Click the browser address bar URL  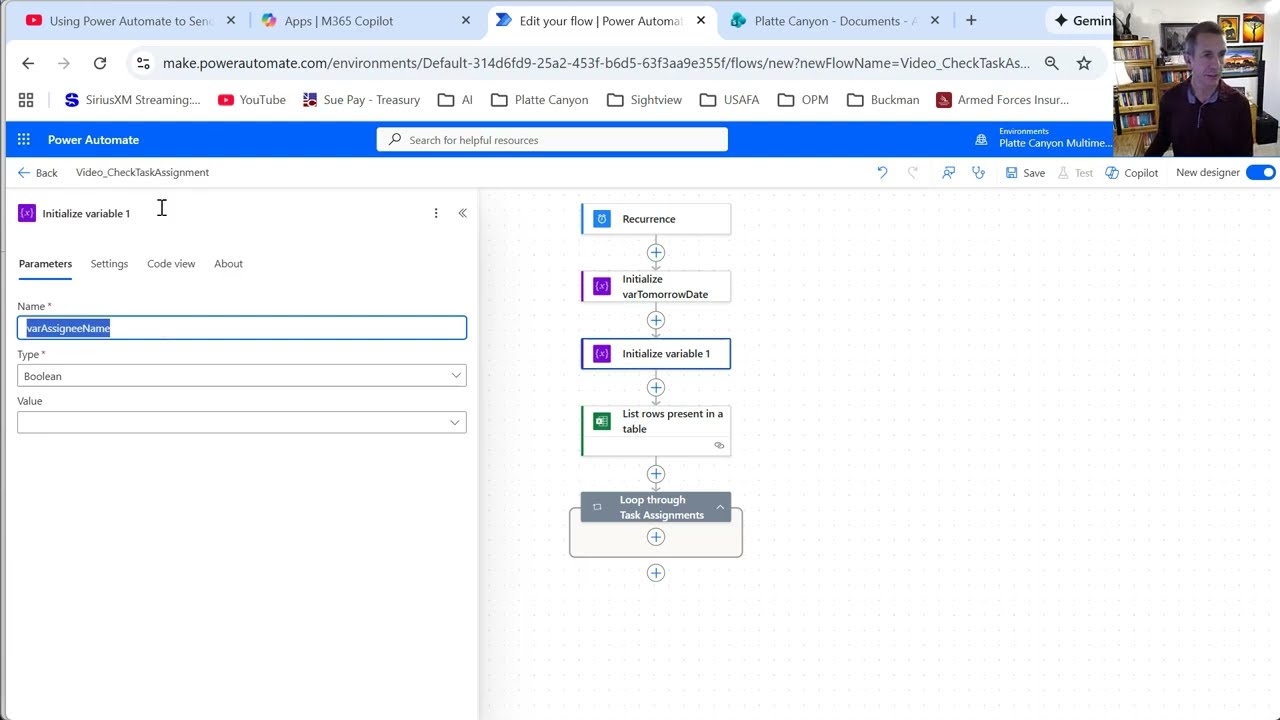coord(596,63)
